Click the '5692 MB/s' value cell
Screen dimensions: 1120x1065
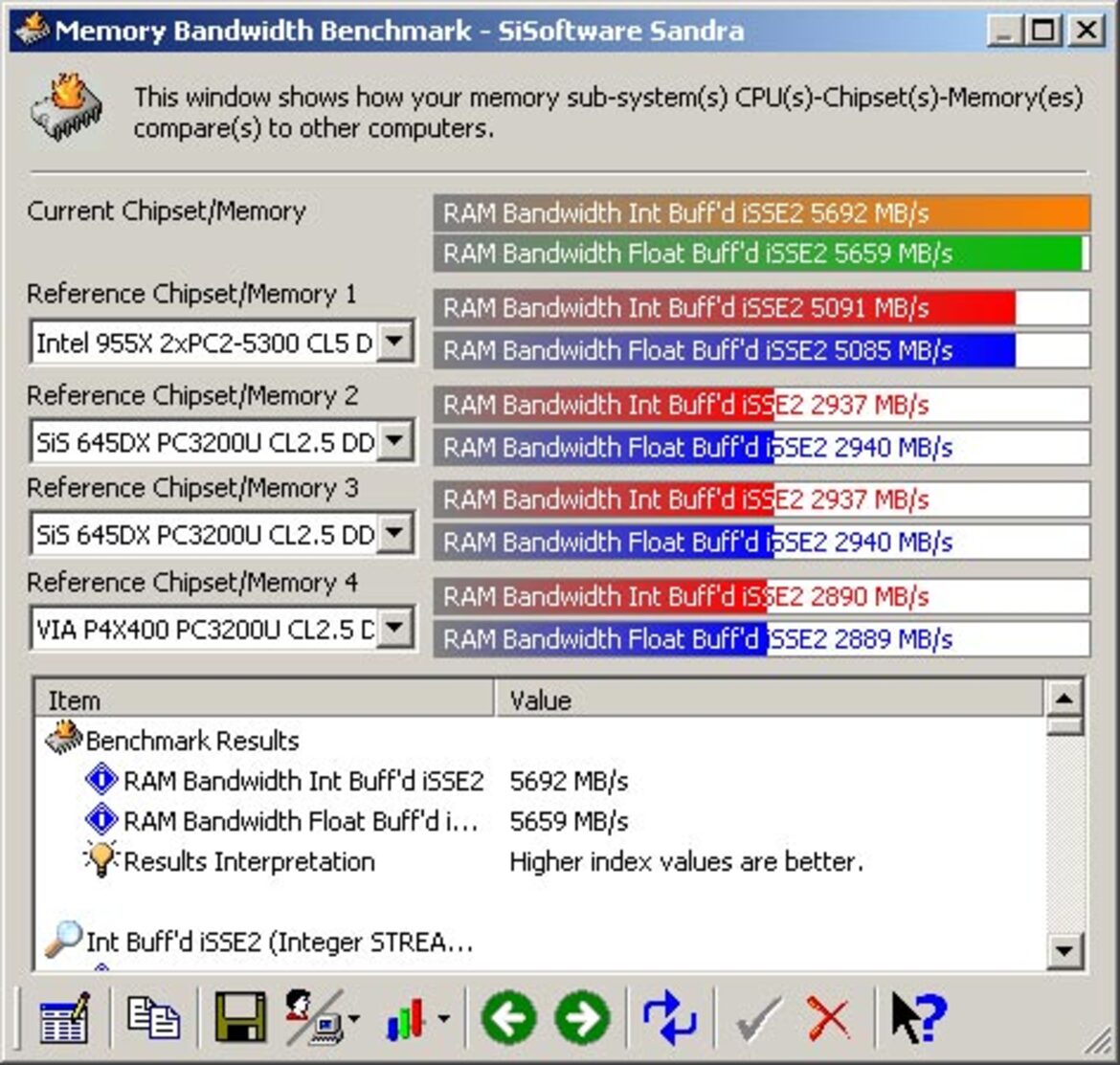point(569,781)
